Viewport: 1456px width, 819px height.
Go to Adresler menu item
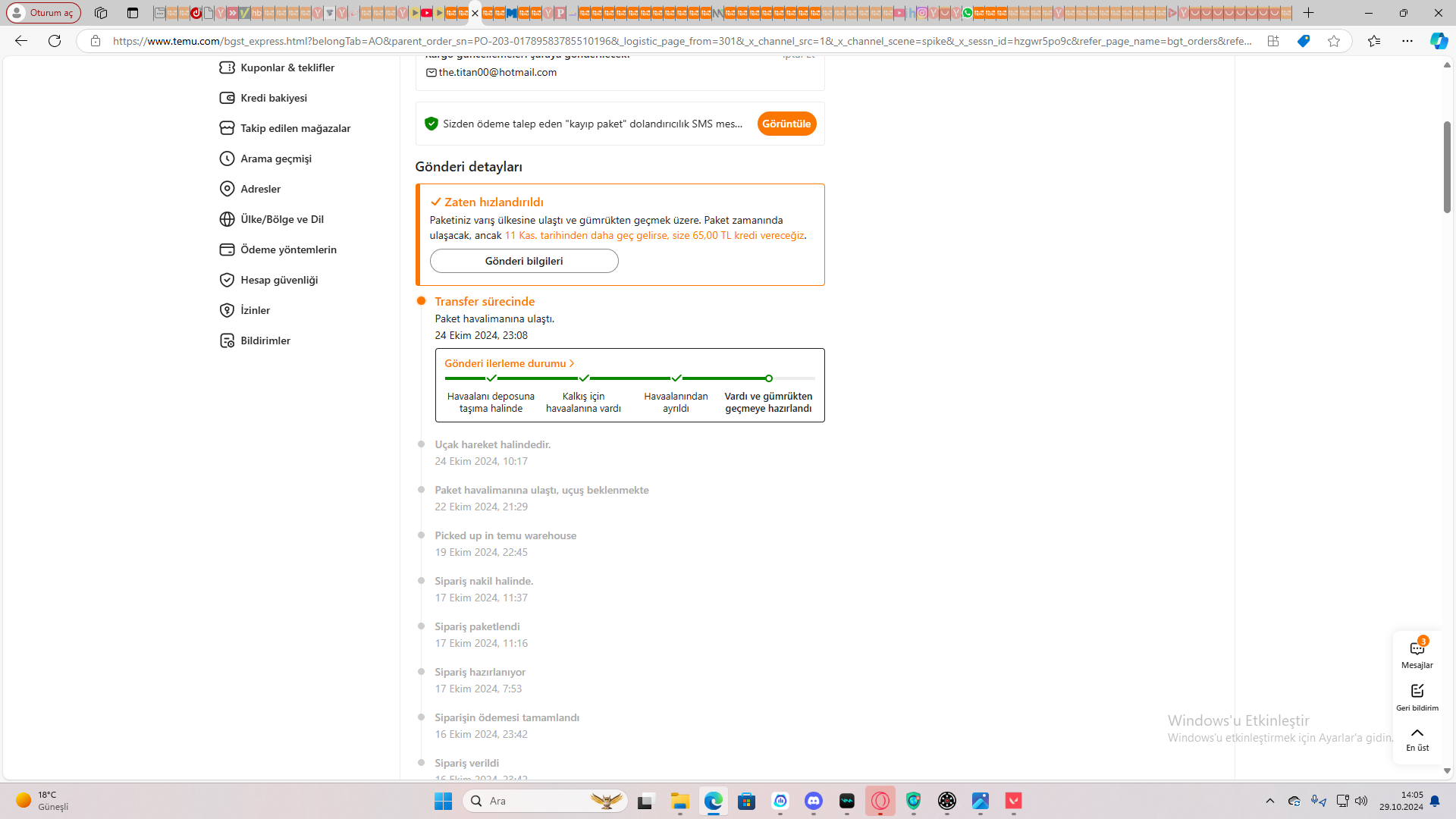[260, 189]
